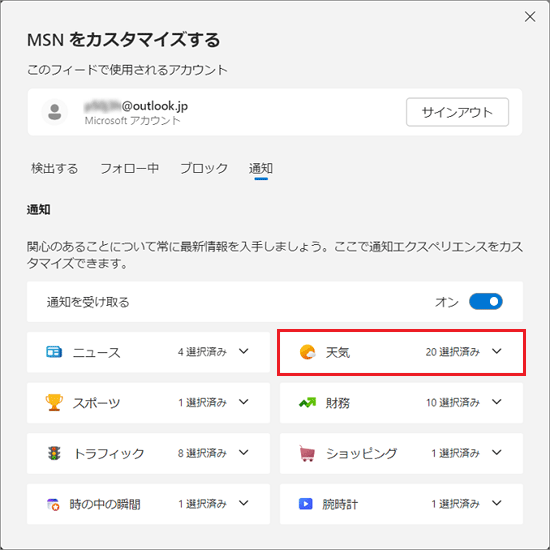Expand the スポーツ chevron dropdown

coord(243,402)
